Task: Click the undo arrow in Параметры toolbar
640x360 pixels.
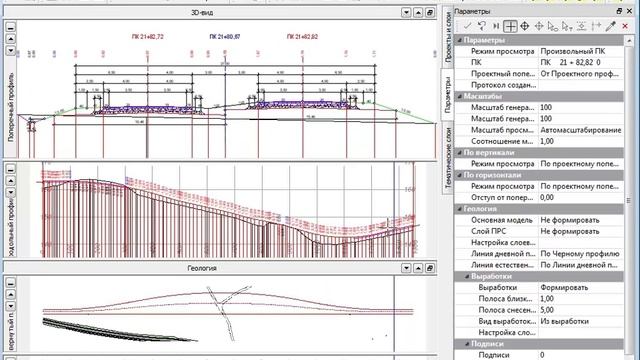Action: [482, 26]
